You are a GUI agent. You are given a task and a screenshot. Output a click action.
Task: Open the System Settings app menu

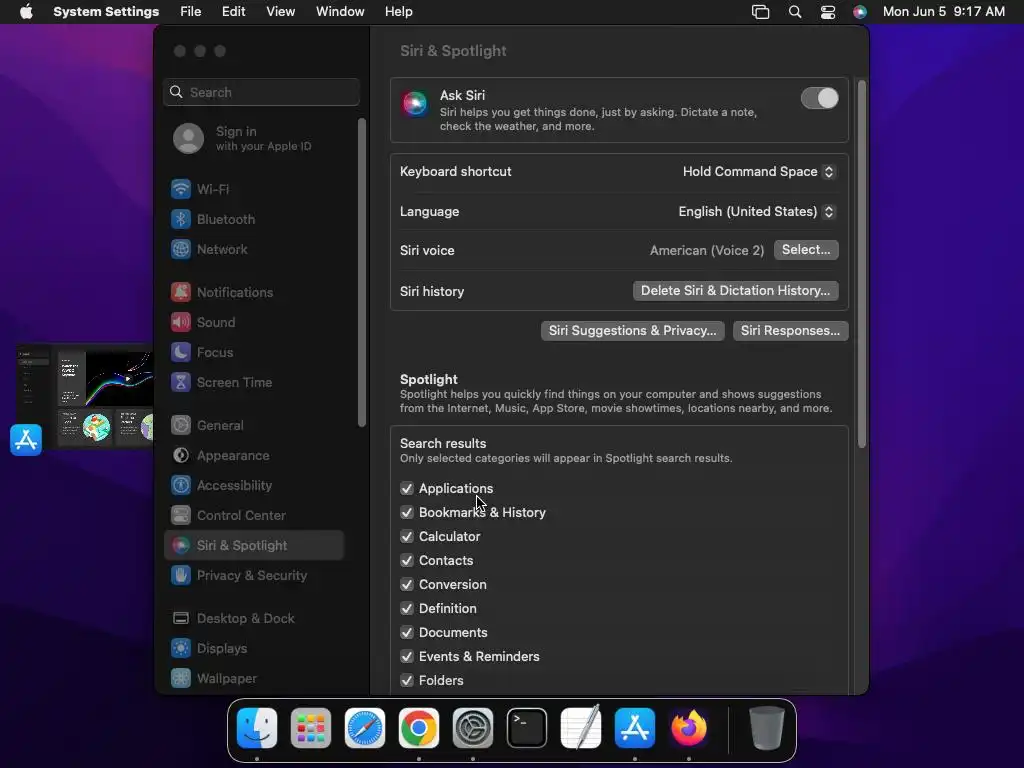click(106, 12)
